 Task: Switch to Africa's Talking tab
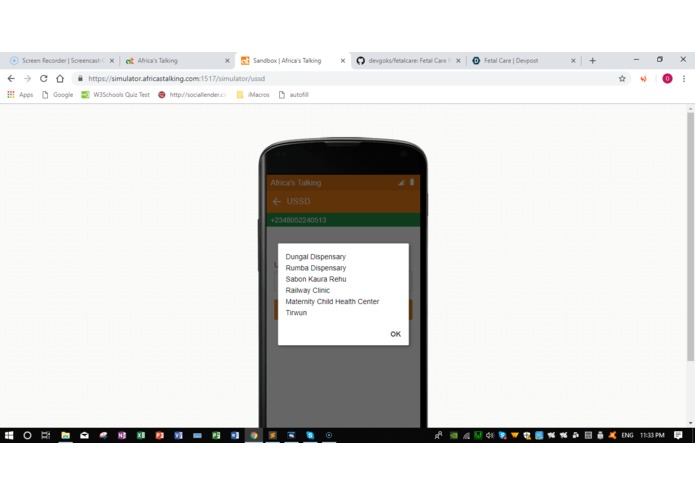pos(177,61)
